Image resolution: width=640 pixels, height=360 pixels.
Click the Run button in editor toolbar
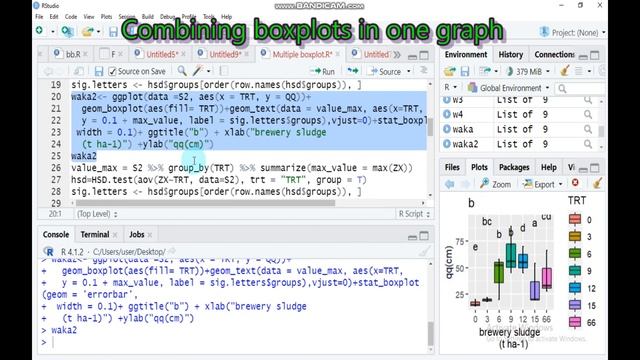click(322, 71)
